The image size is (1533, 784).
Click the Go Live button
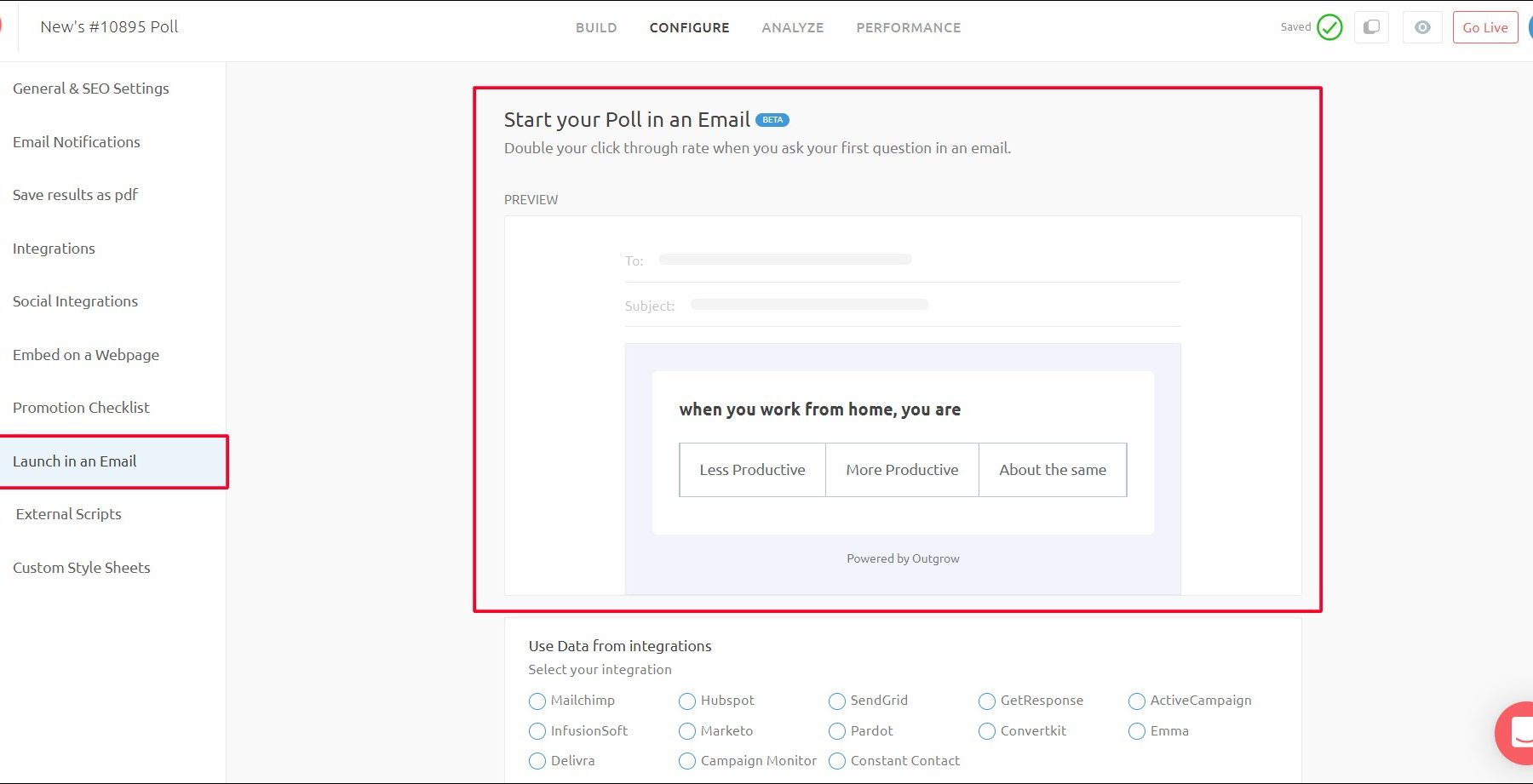pos(1484,28)
